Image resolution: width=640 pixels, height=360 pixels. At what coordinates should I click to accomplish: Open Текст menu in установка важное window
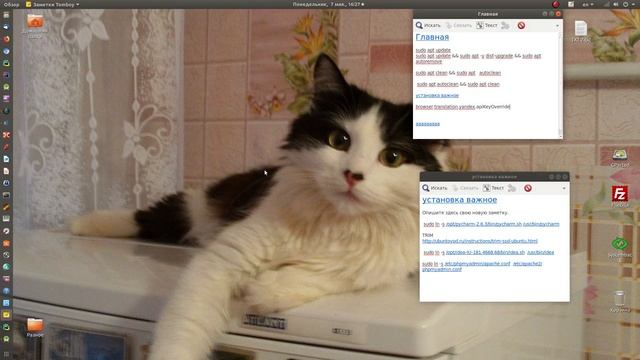493,188
